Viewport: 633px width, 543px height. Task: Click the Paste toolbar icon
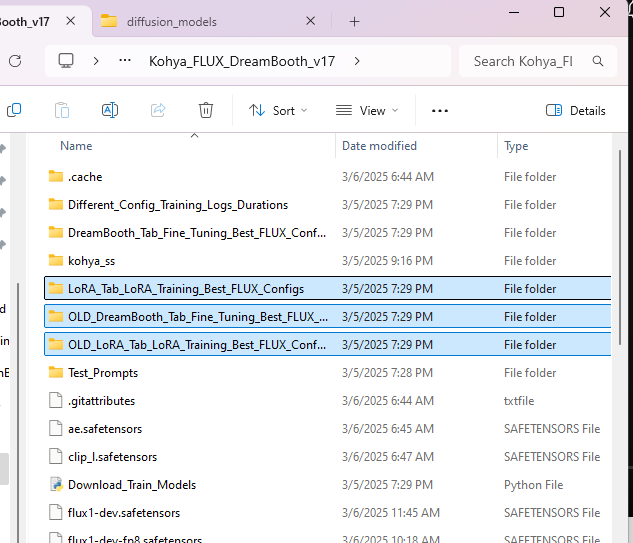[62, 110]
